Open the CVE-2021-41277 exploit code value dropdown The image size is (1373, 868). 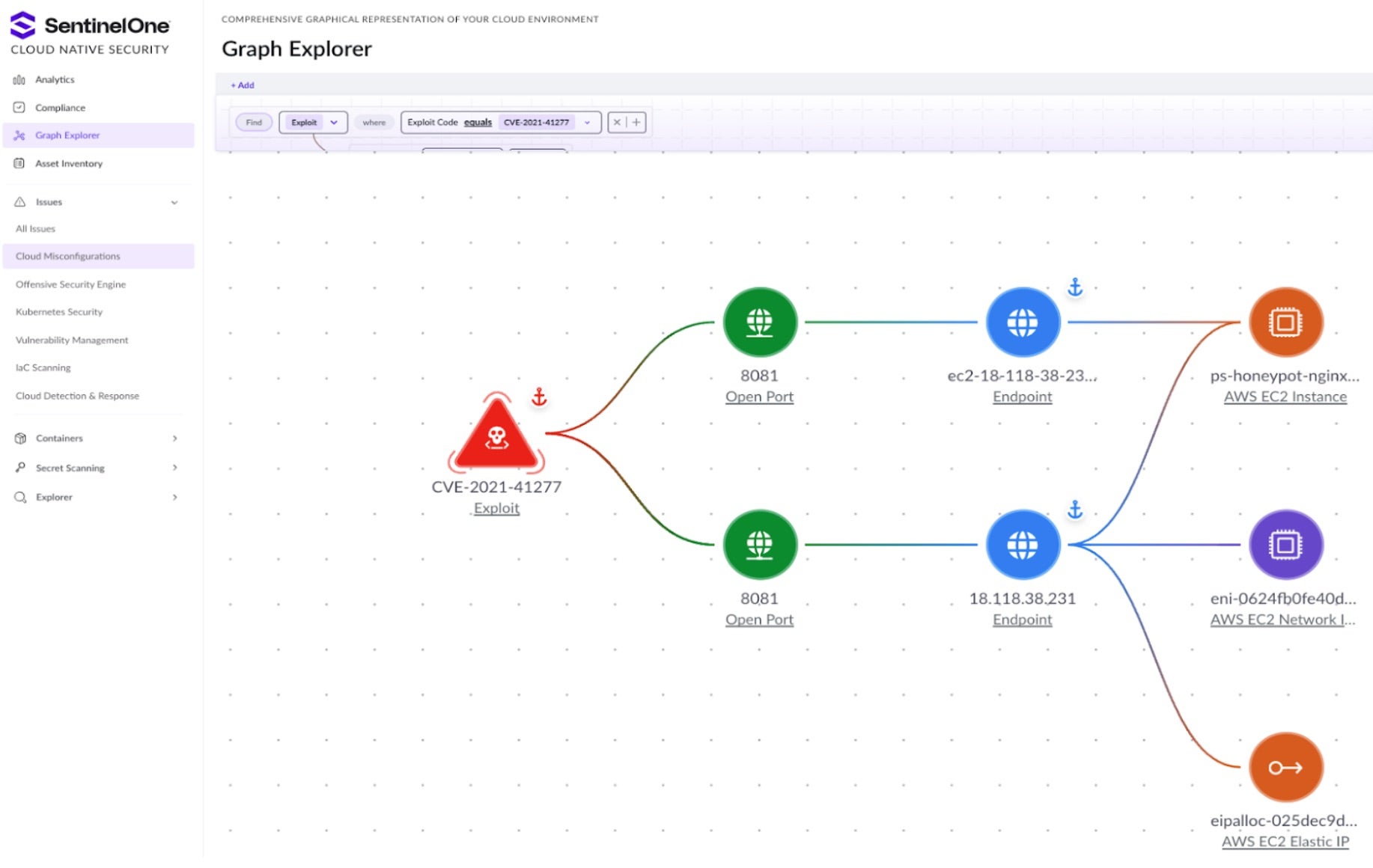click(547, 122)
